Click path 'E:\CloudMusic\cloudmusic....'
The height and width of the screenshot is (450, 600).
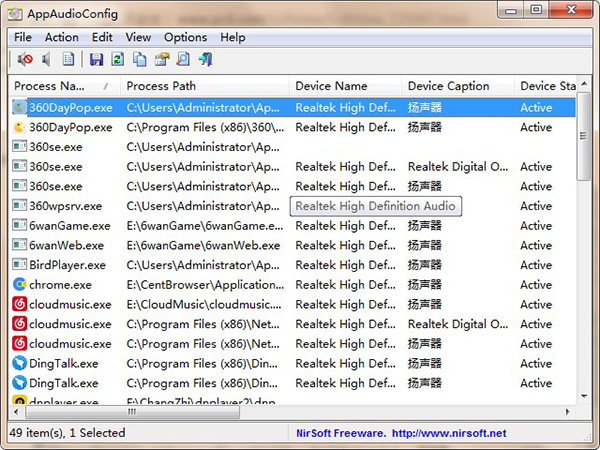pos(204,305)
